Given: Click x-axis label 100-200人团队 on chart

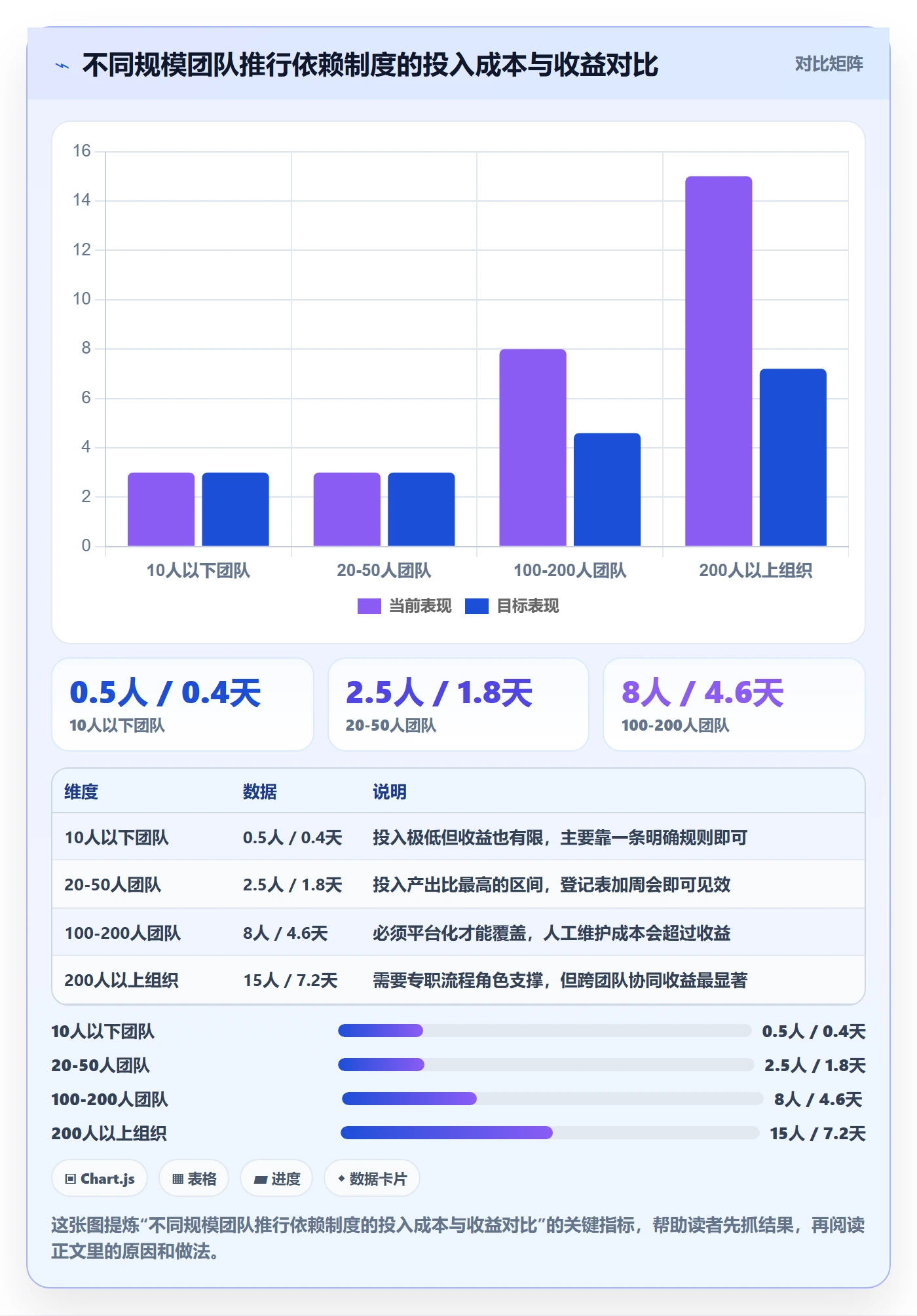Looking at the screenshot, I should tap(570, 570).
